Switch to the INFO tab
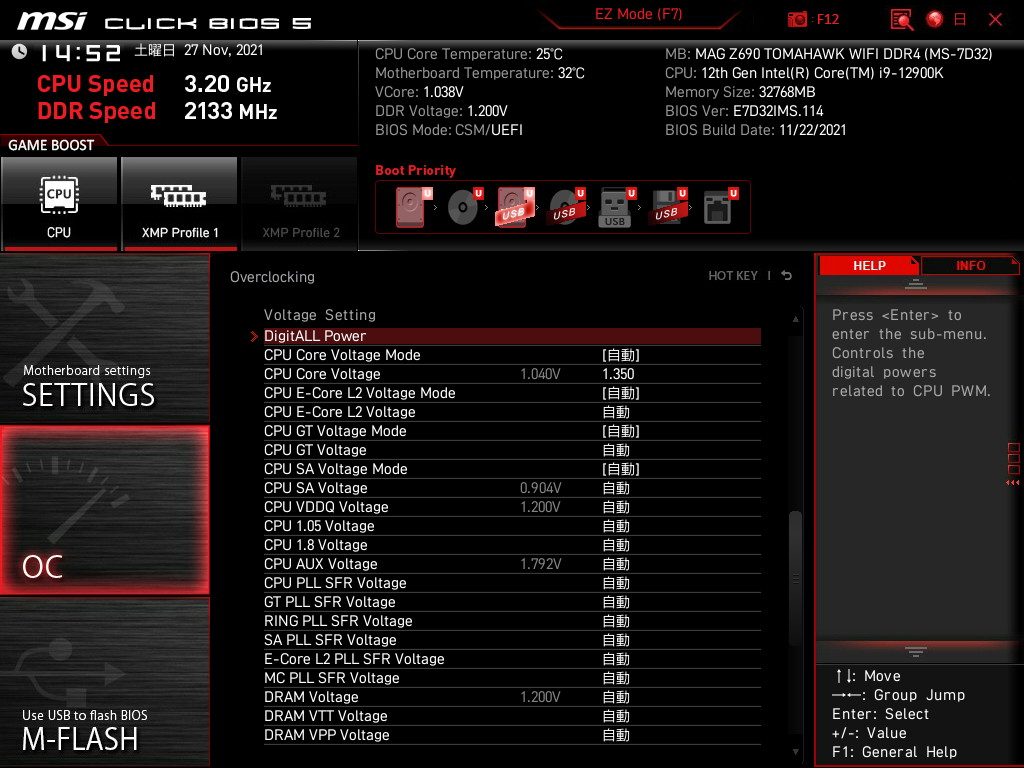Image resolution: width=1024 pixels, height=768 pixels. (x=970, y=266)
